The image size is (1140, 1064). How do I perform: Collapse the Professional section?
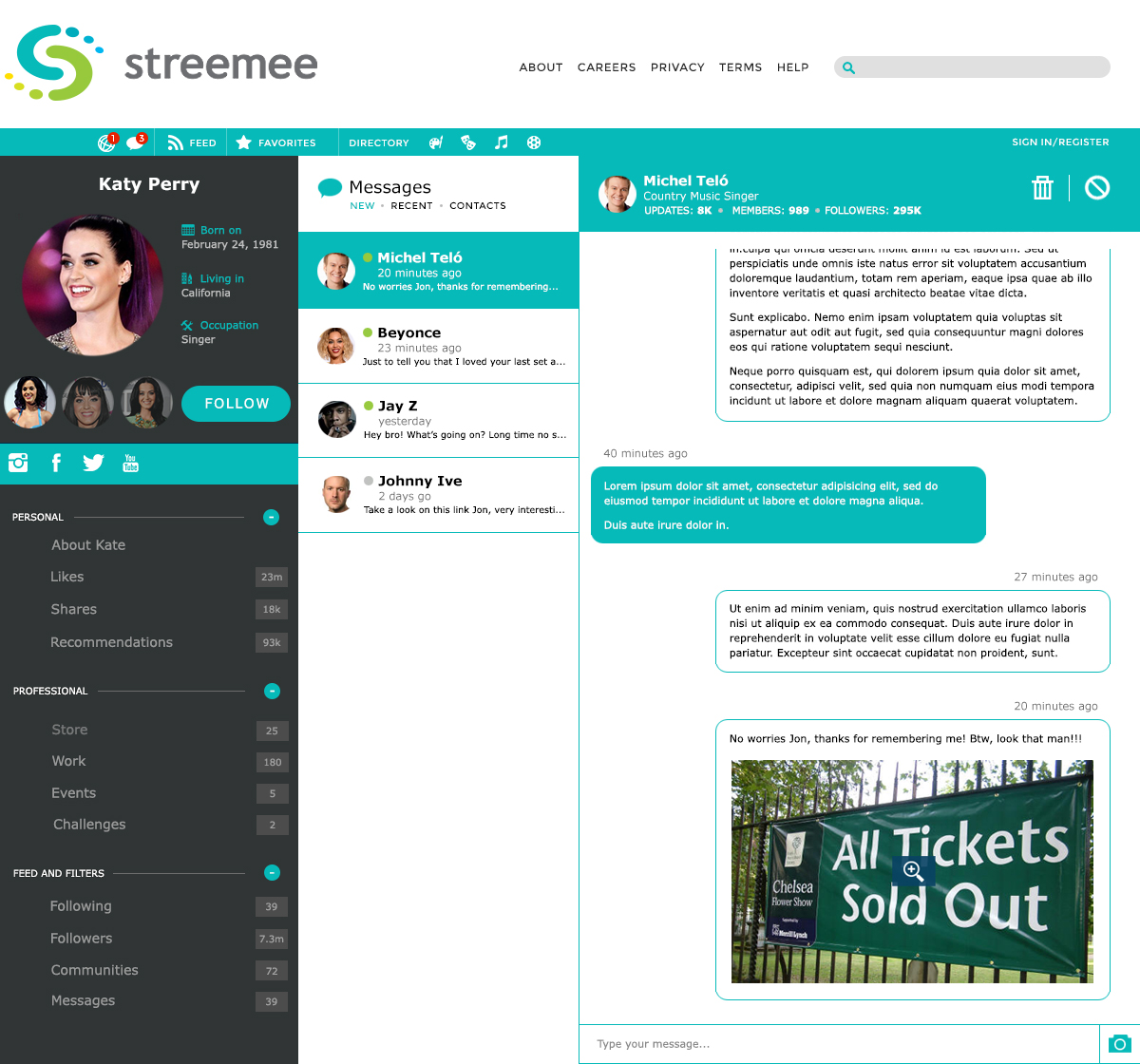[272, 691]
